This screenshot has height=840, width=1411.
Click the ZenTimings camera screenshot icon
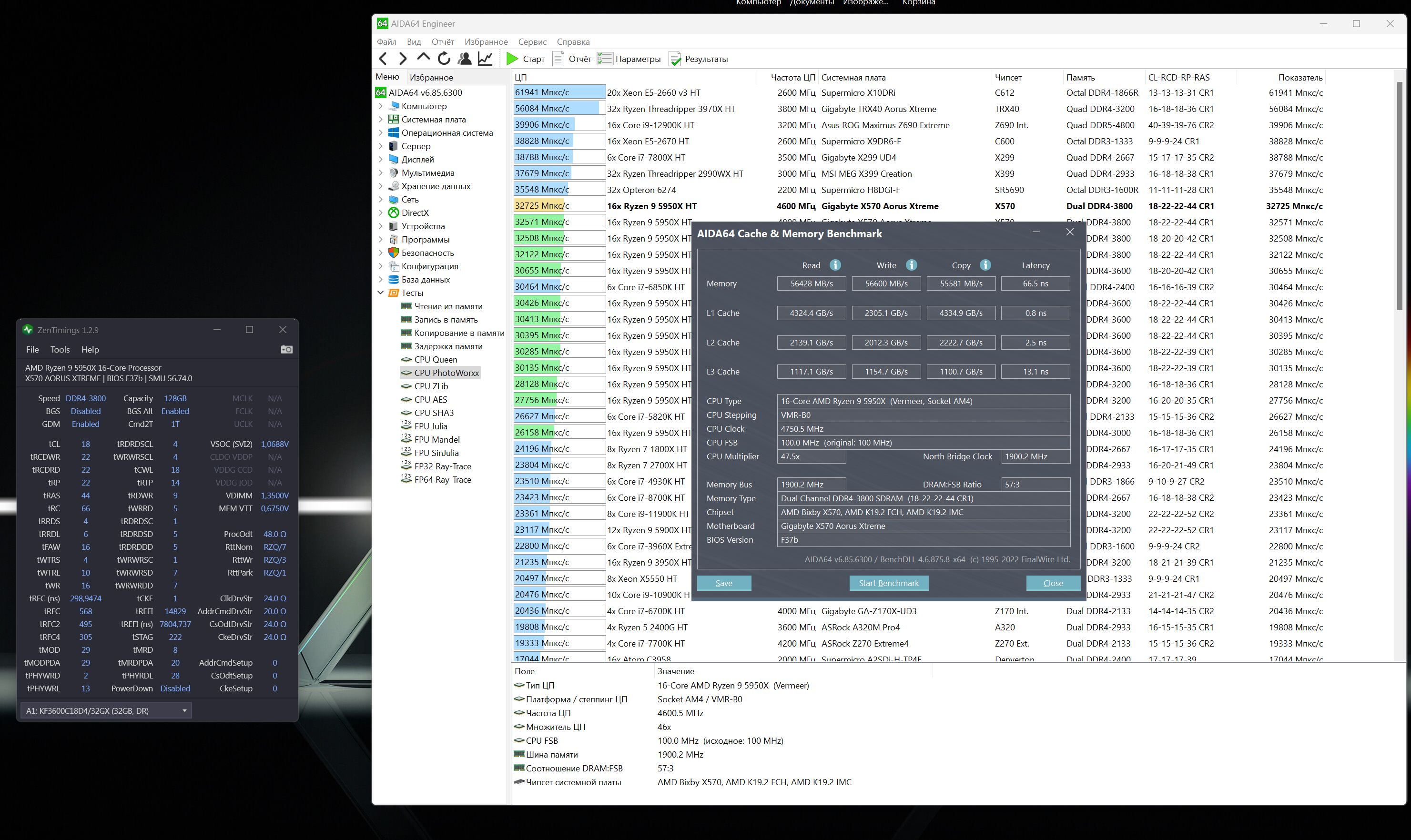click(286, 350)
